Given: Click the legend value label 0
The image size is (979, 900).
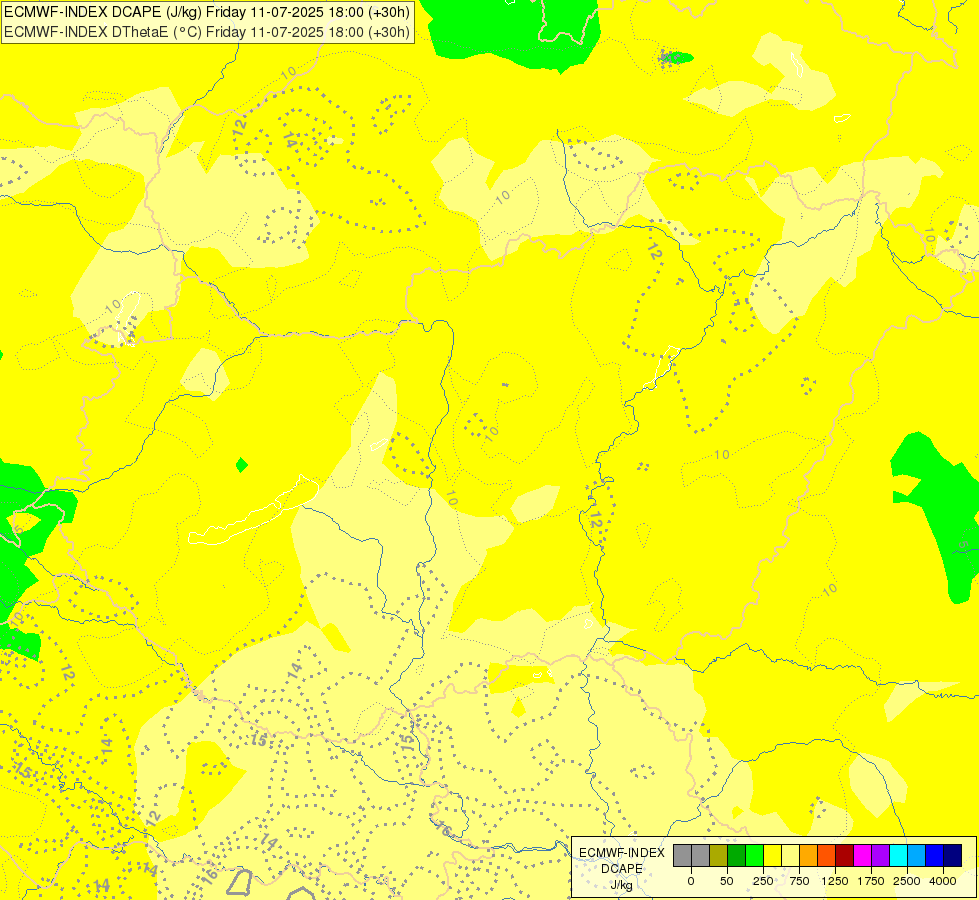Looking at the screenshot, I should tap(691, 881).
